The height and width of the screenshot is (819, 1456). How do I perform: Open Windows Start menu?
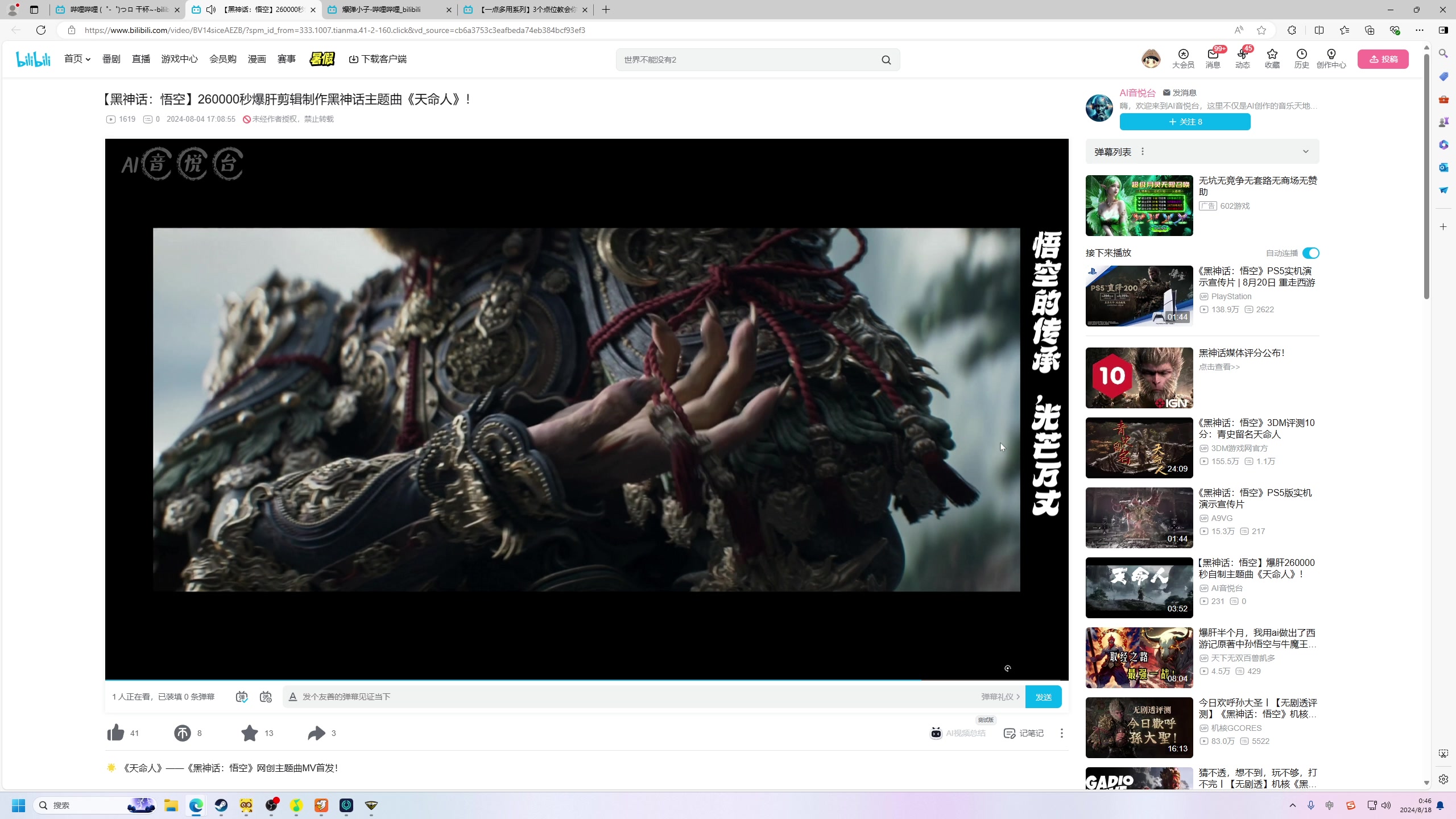tap(18, 805)
